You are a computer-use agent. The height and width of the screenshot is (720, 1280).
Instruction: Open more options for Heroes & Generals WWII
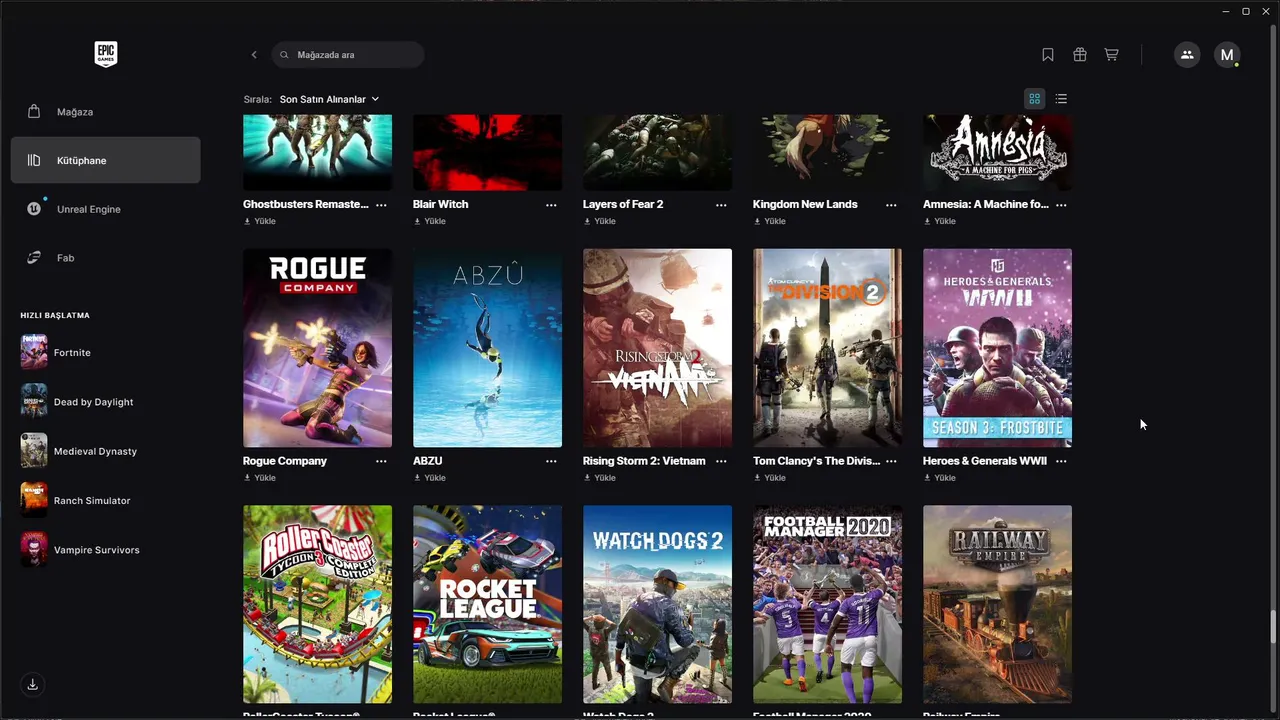tap(1061, 461)
